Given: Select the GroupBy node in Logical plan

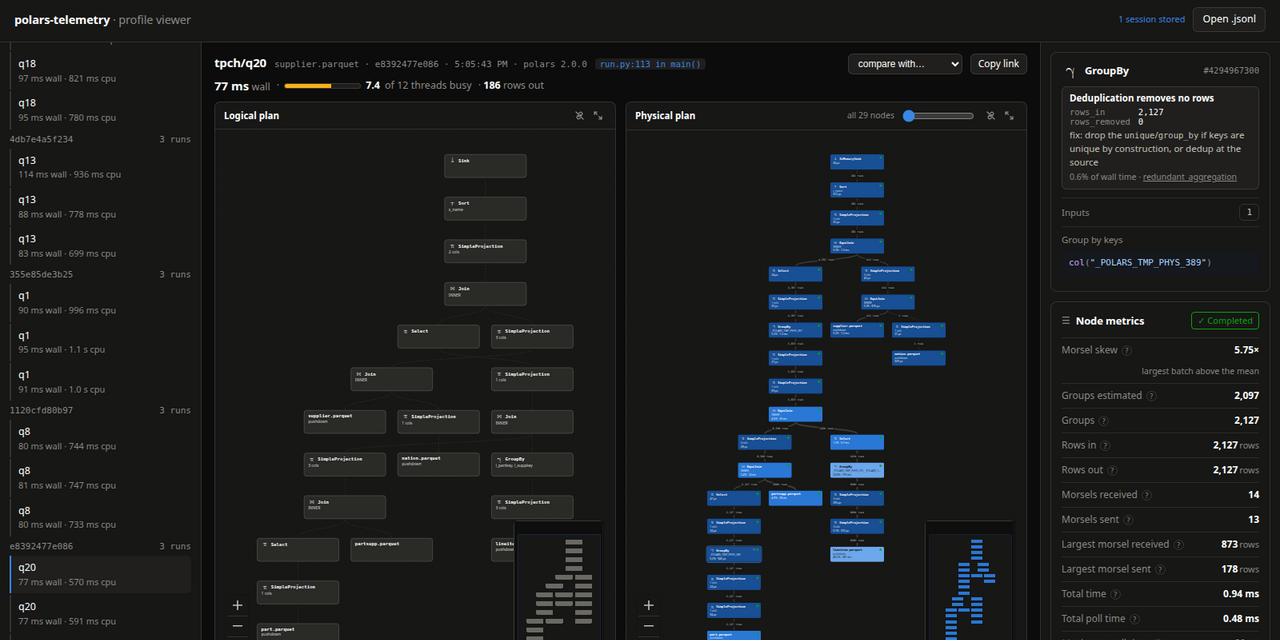Looking at the screenshot, I should (532, 464).
